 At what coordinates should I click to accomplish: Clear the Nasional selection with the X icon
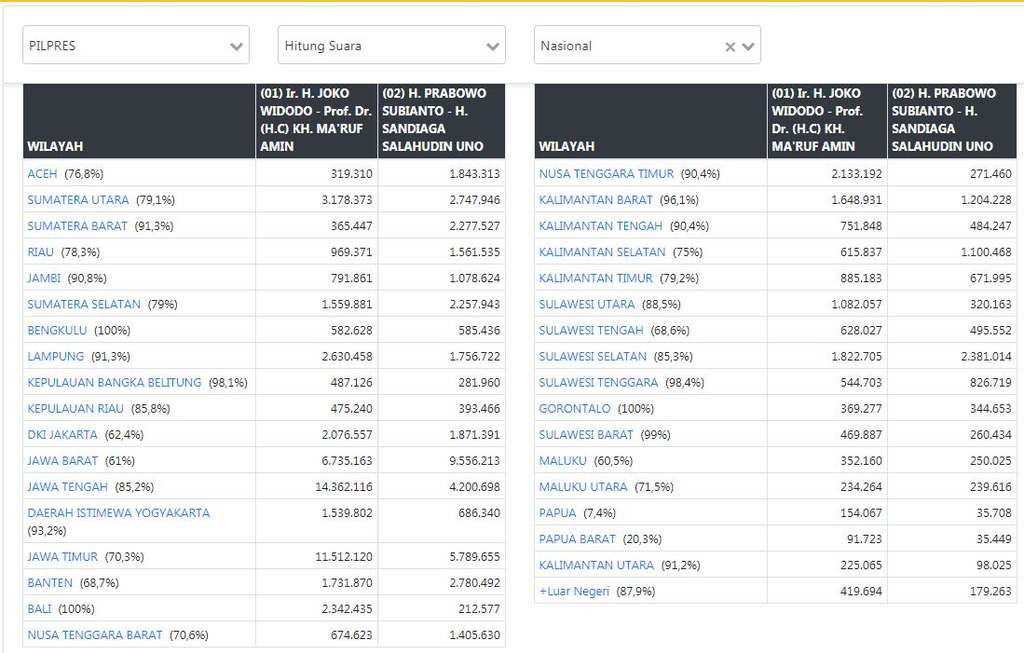pyautogui.click(x=730, y=46)
